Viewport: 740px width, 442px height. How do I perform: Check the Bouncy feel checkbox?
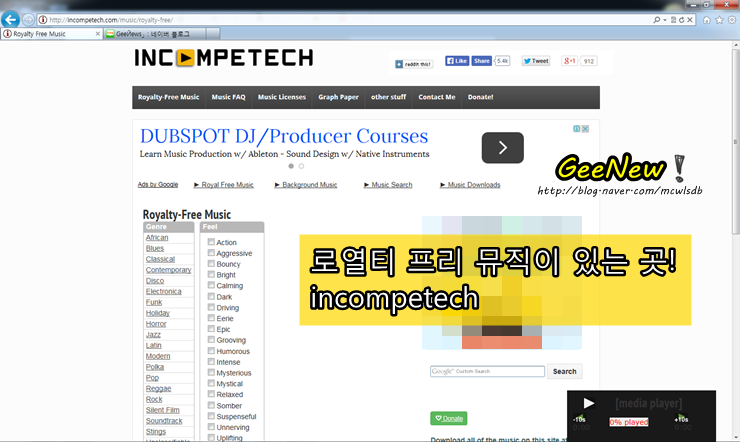pyautogui.click(x=211, y=264)
